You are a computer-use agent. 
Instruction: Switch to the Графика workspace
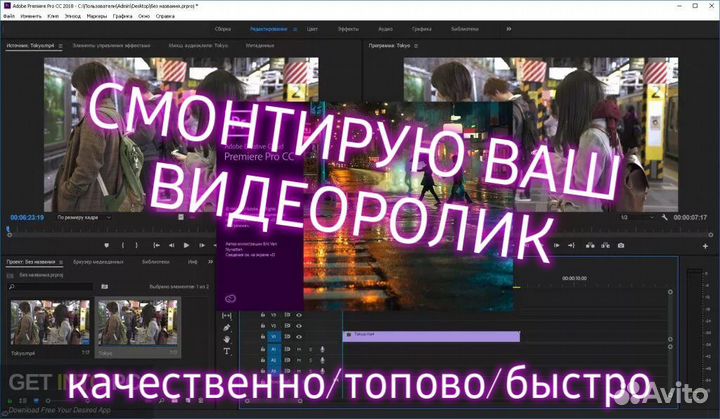coord(422,29)
